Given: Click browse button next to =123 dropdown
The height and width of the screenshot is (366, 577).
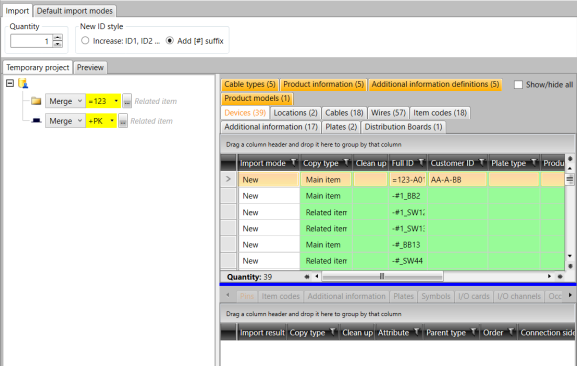Looking at the screenshot, I should click(x=127, y=101).
